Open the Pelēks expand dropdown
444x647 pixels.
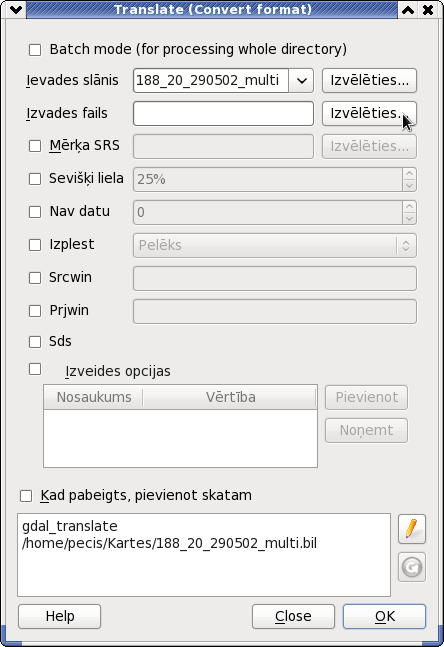[406, 246]
